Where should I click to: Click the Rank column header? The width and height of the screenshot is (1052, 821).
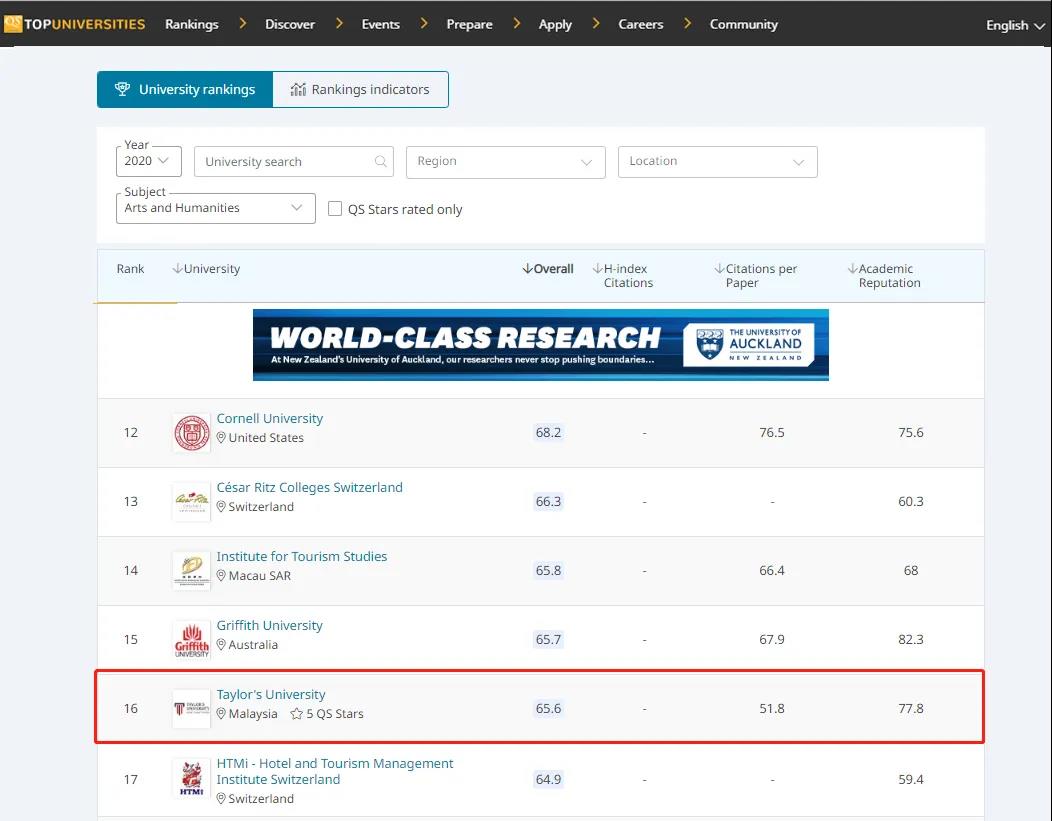pyautogui.click(x=130, y=268)
